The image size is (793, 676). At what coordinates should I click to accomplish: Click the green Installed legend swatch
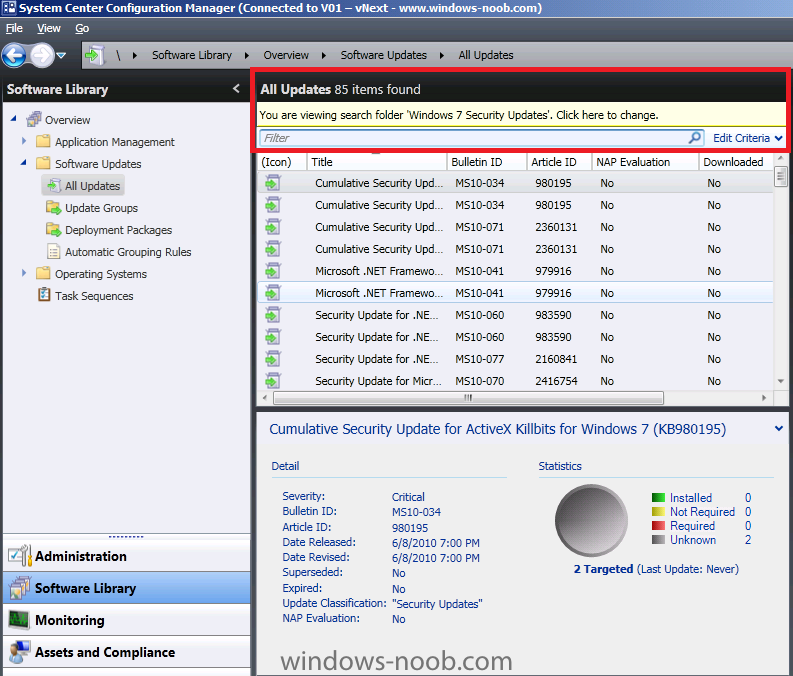tap(658, 498)
